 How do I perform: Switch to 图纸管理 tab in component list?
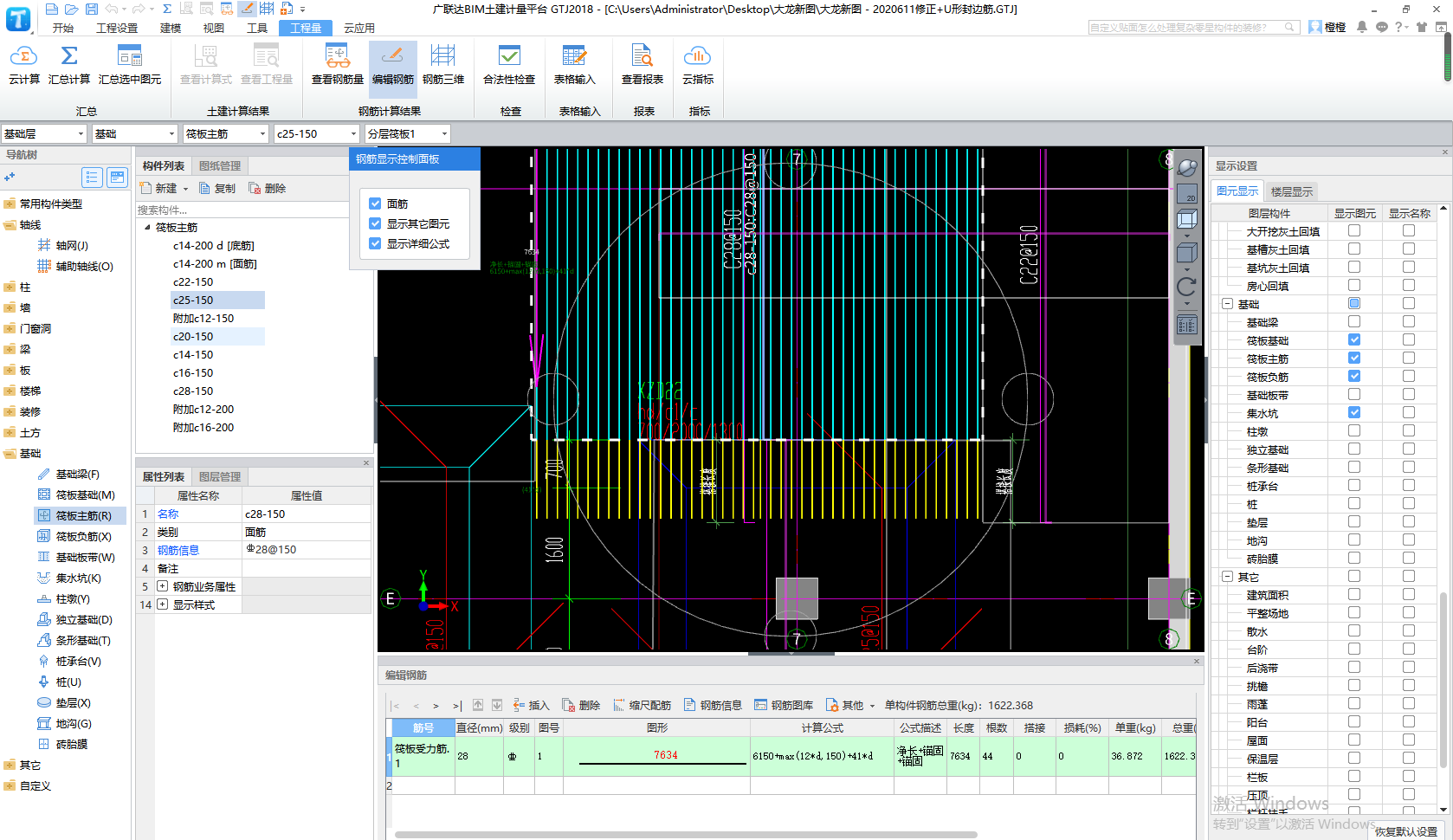pos(220,165)
